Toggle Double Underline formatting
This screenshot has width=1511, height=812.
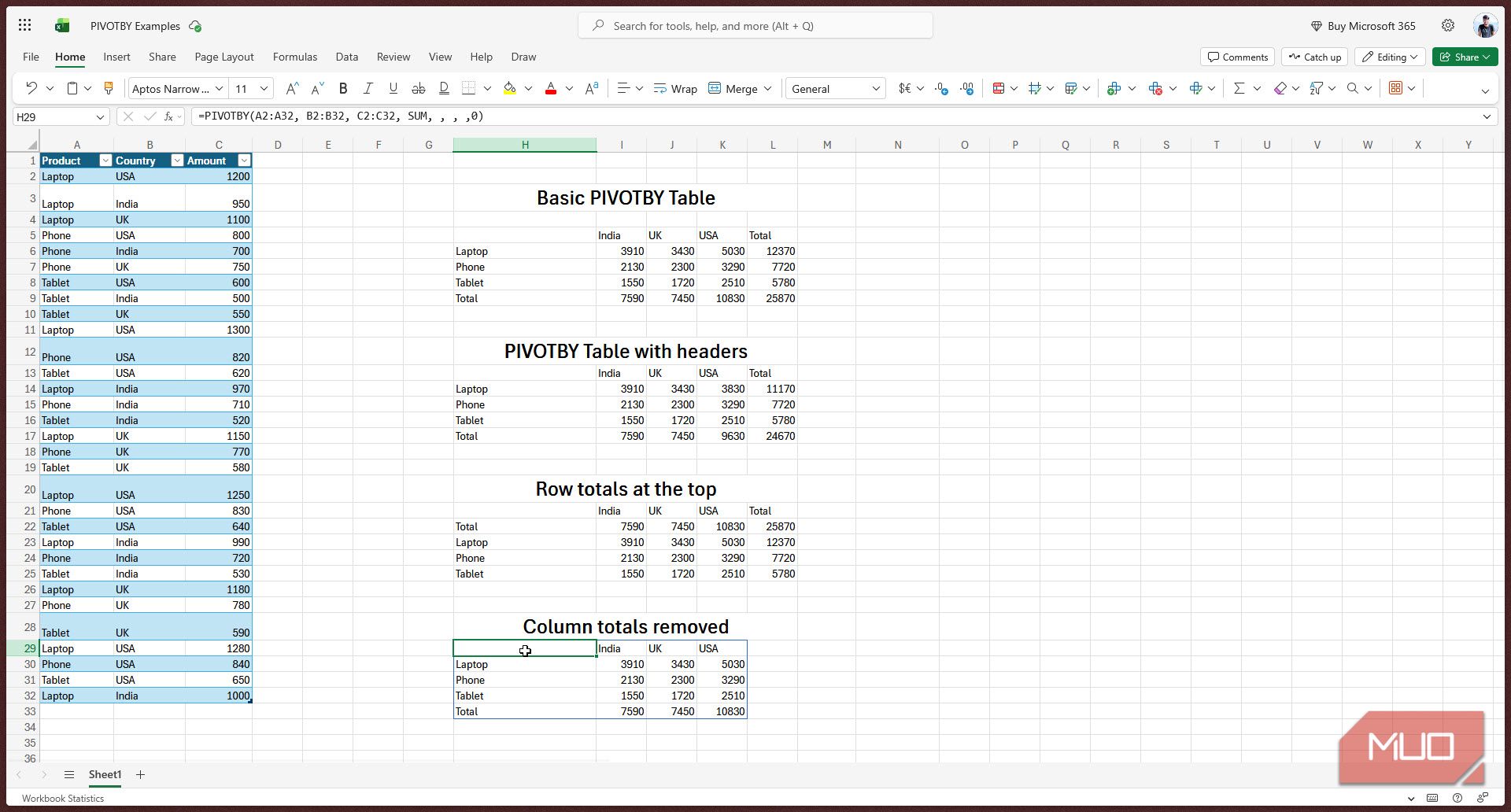pyautogui.click(x=444, y=88)
